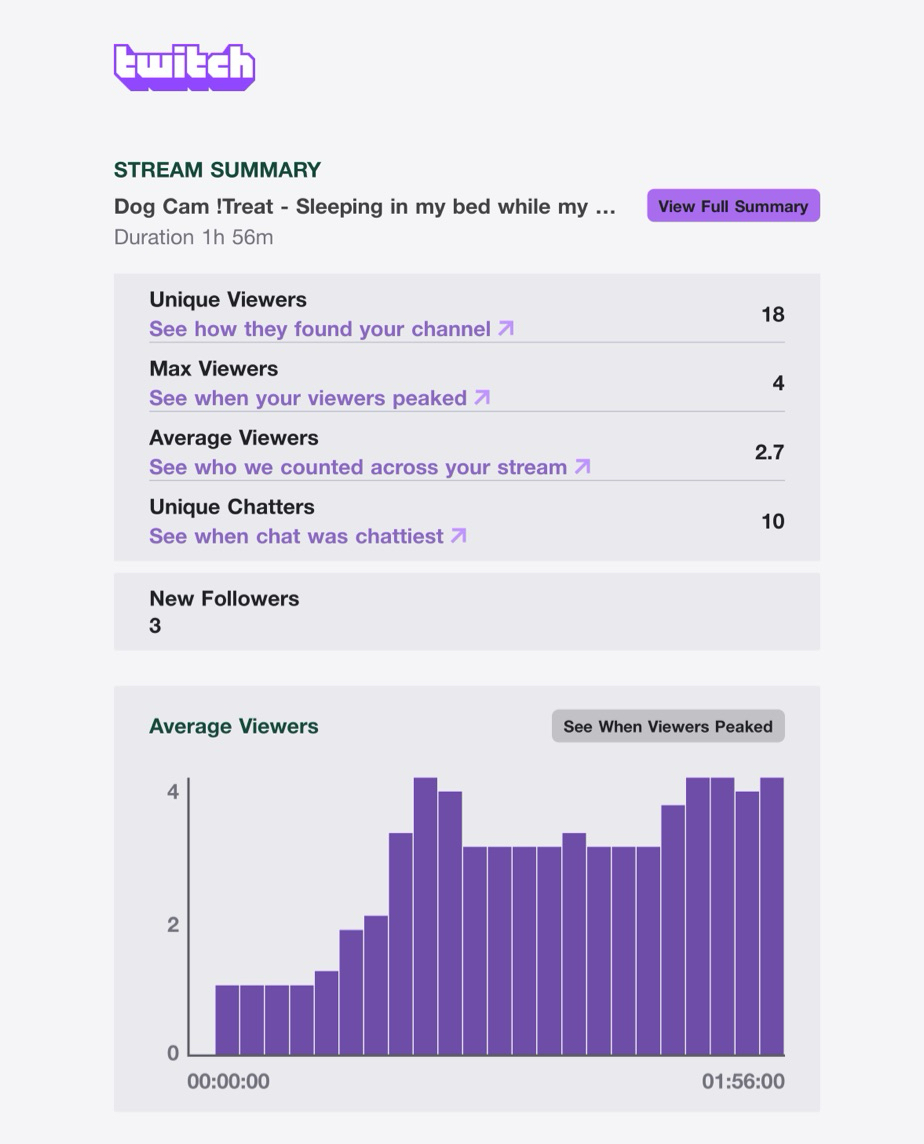Select the last bar in the viewers chart
Screen dimensions: 924x1144
tap(772, 916)
